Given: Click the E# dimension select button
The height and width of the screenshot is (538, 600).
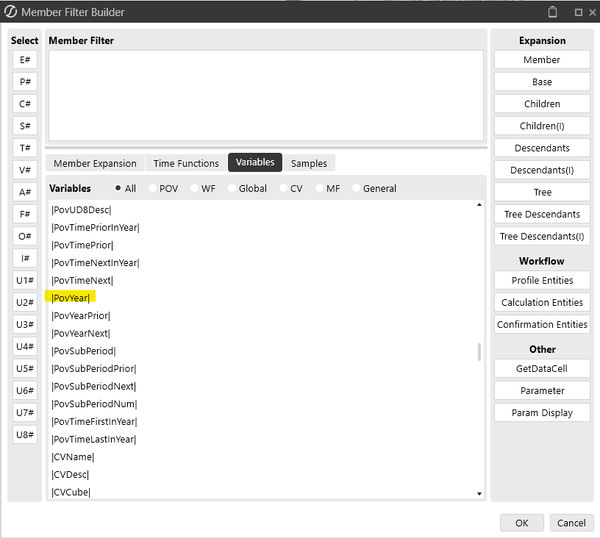Looking at the screenshot, I should pos(25,60).
